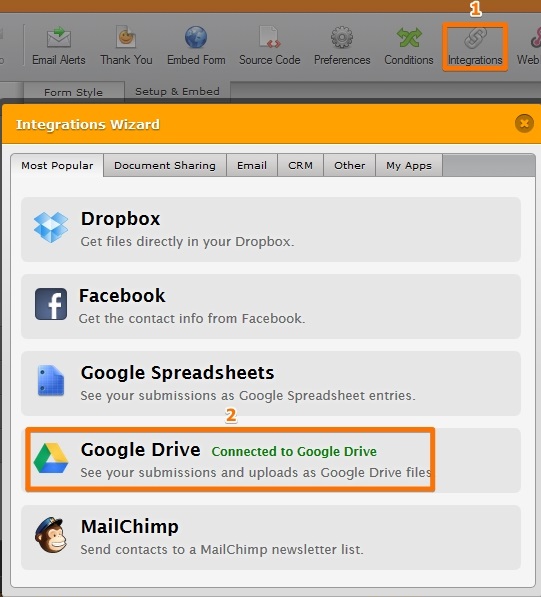Screen dimensions: 541x597
Task: Switch to the Form Style tab
Action: tap(74, 92)
